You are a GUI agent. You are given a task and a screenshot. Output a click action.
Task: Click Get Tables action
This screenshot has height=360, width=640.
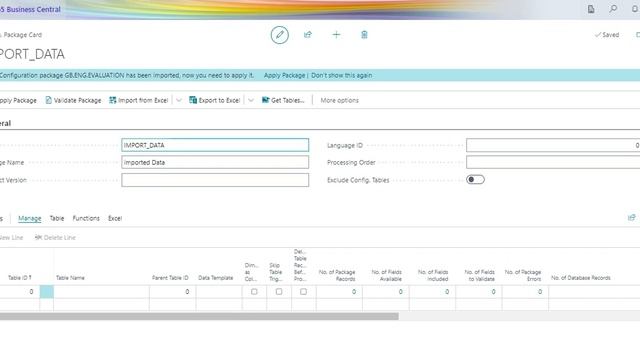283,100
